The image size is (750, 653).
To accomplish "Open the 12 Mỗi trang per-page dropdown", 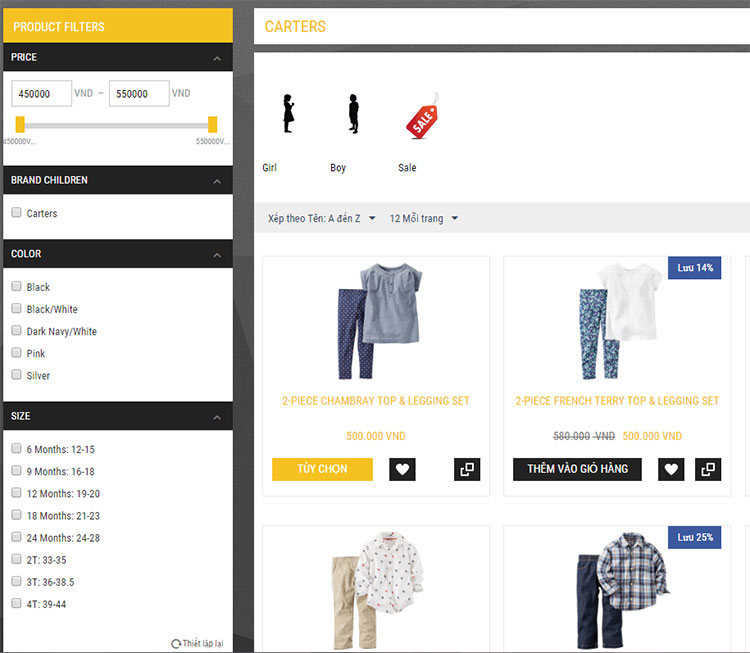I will click(x=424, y=218).
